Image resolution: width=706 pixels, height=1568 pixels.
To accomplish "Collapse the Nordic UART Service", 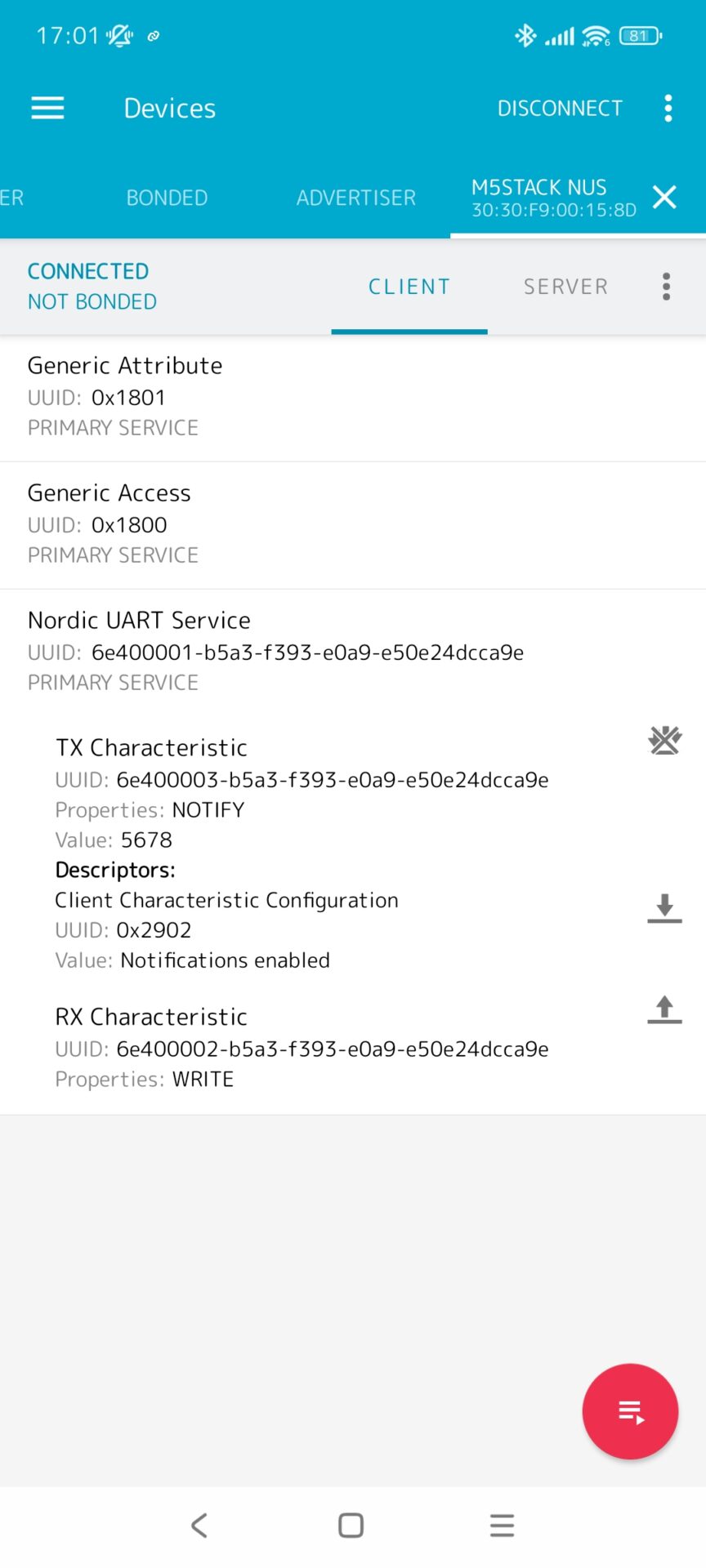I will point(353,652).
